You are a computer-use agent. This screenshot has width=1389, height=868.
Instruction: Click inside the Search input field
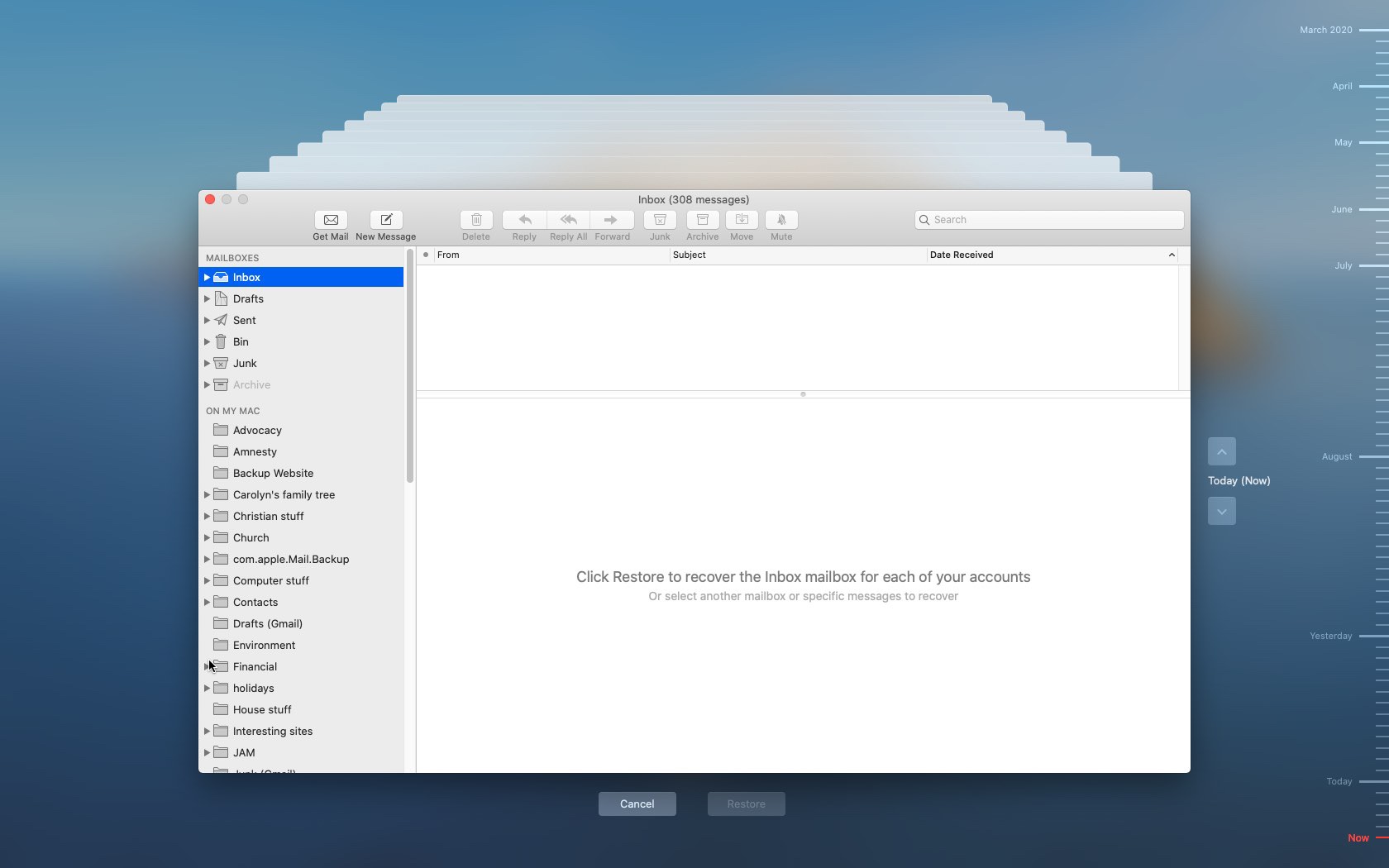(x=1049, y=220)
